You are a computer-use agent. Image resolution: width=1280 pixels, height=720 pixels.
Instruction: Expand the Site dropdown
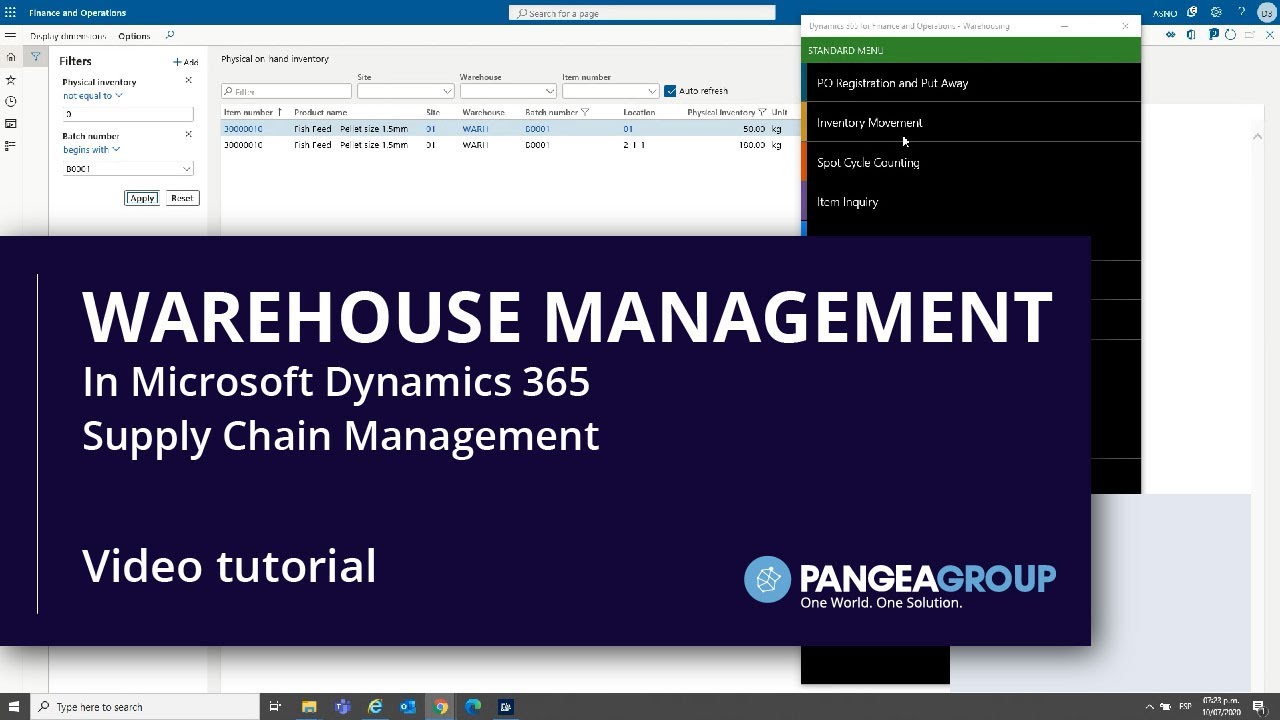[447, 91]
